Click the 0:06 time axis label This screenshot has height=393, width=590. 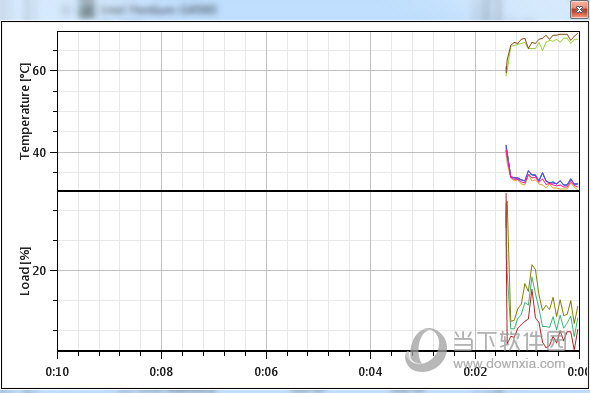click(266, 372)
